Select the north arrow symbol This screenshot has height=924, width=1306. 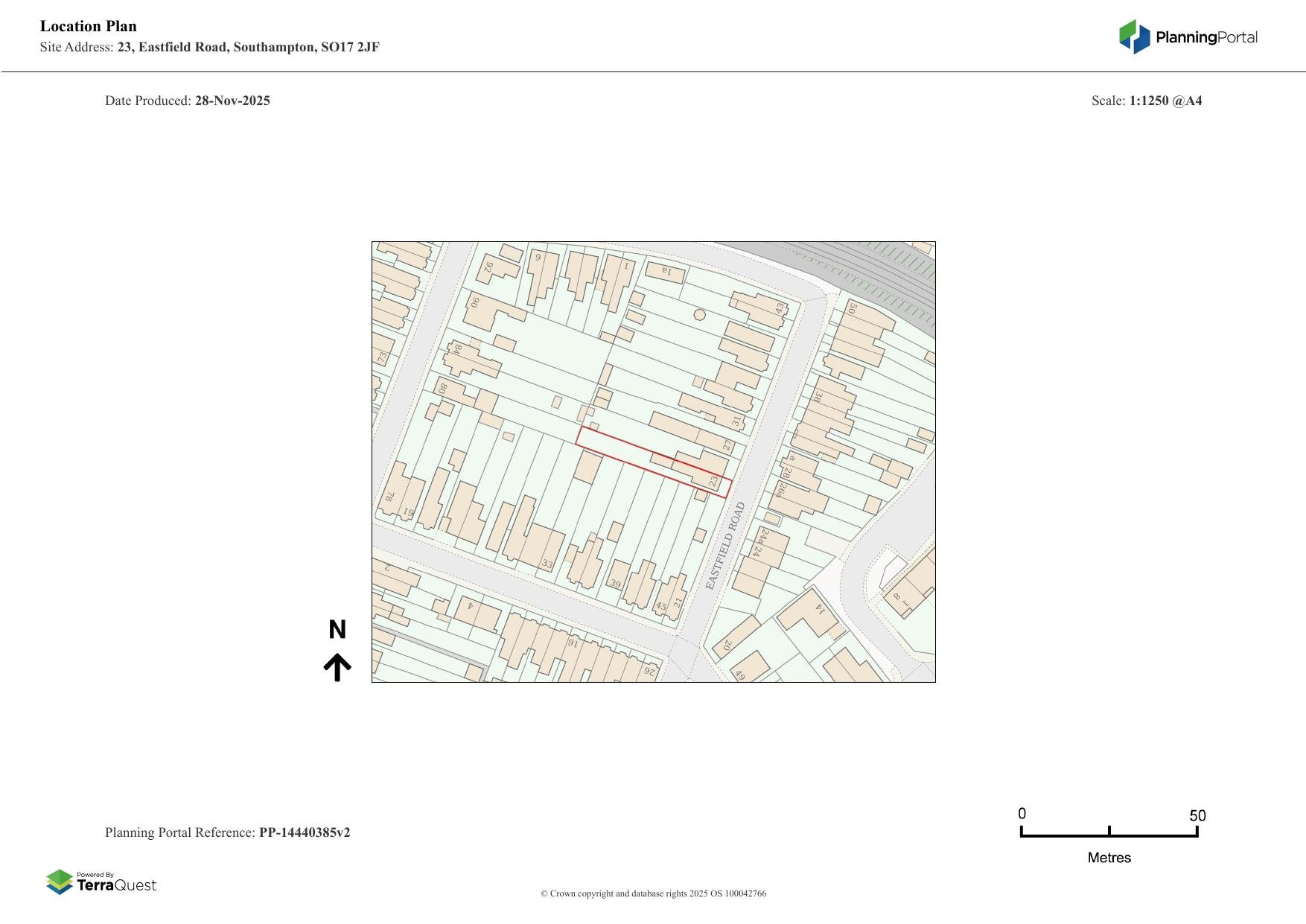[x=339, y=663]
